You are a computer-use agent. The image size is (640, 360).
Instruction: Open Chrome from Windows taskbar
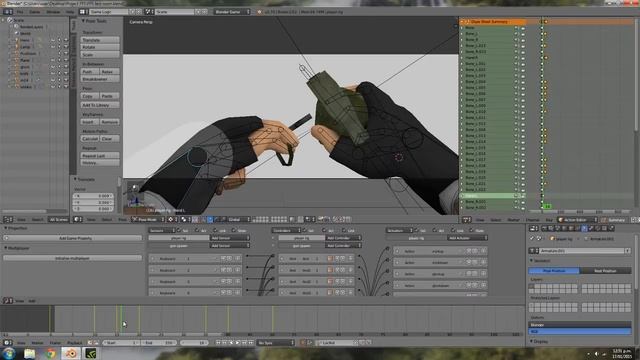[50, 353]
